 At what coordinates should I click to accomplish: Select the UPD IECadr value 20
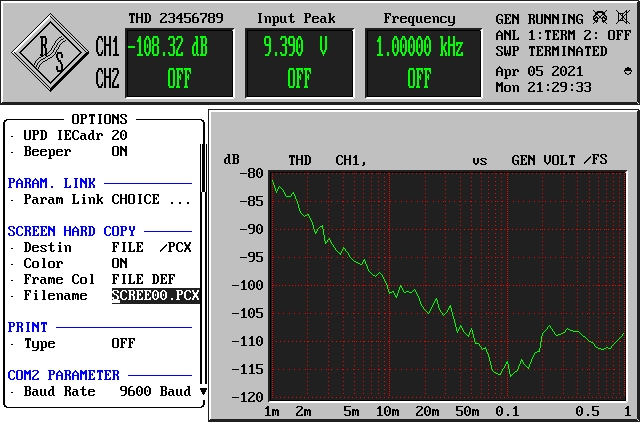coord(119,135)
